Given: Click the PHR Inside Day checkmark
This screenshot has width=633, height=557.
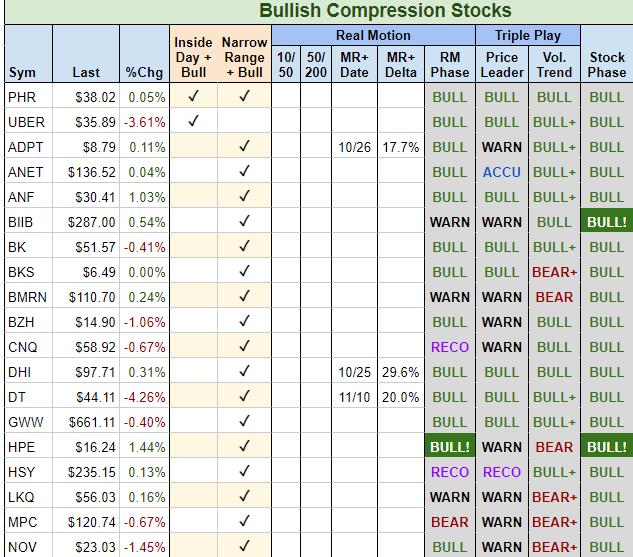Looking at the screenshot, I should point(194,97).
